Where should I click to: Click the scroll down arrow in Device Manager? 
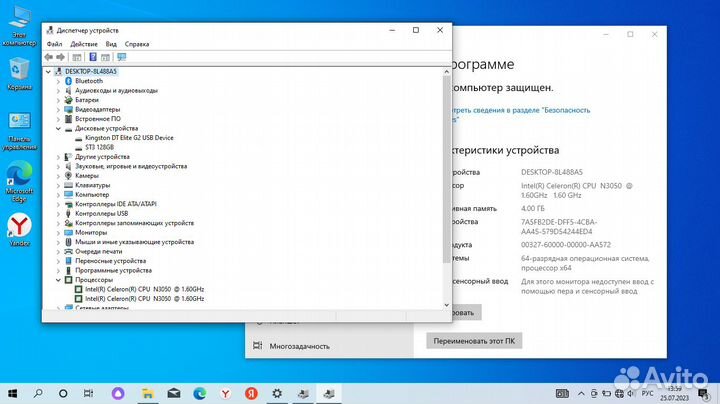click(x=446, y=305)
